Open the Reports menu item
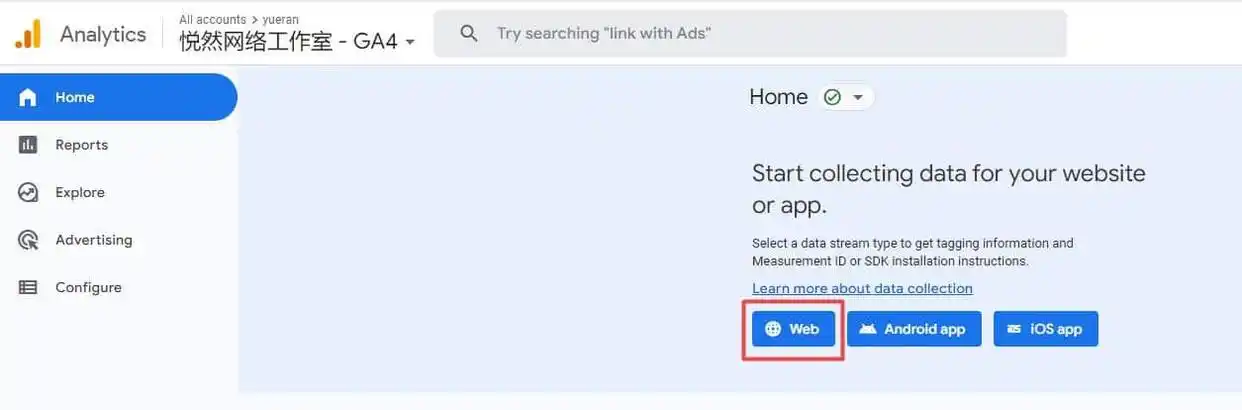The width and height of the screenshot is (1242, 410). [81, 145]
